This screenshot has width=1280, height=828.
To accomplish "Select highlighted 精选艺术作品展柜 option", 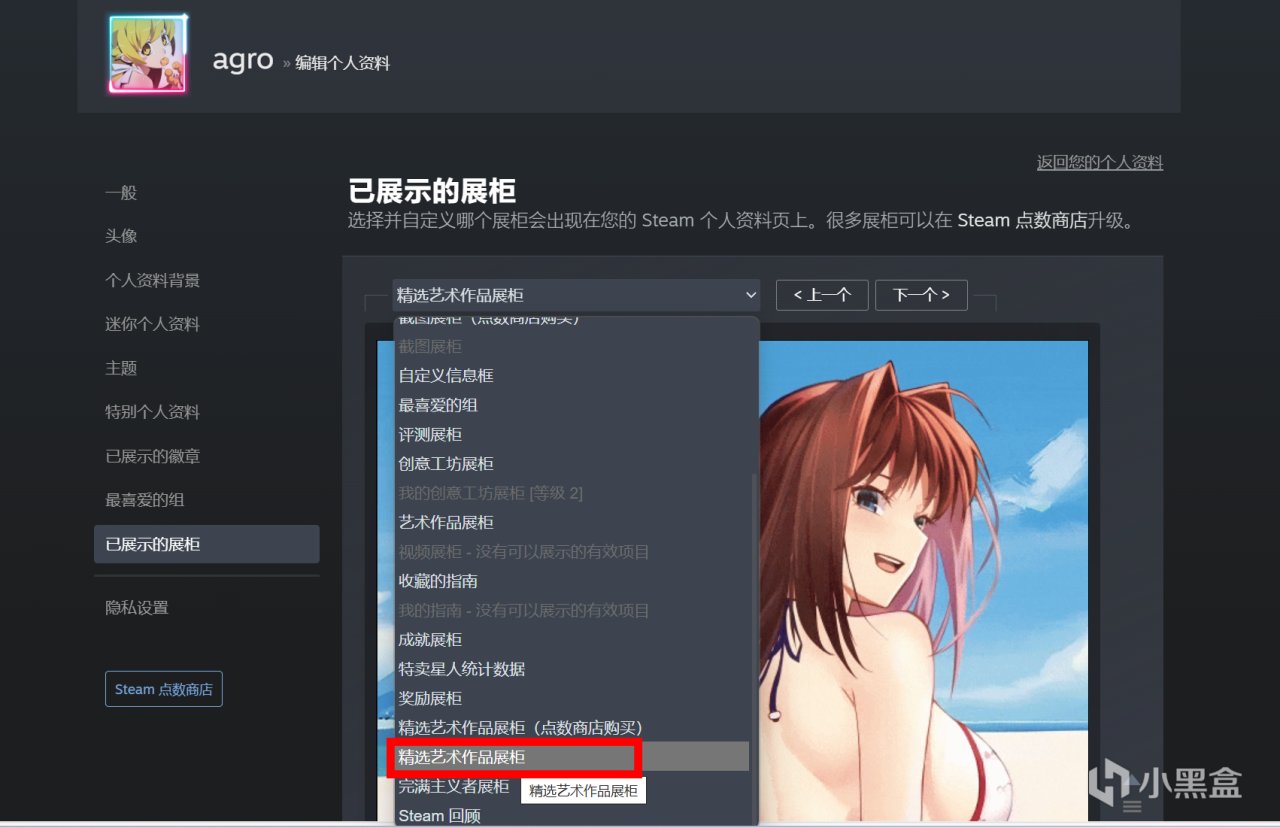I will pos(571,757).
